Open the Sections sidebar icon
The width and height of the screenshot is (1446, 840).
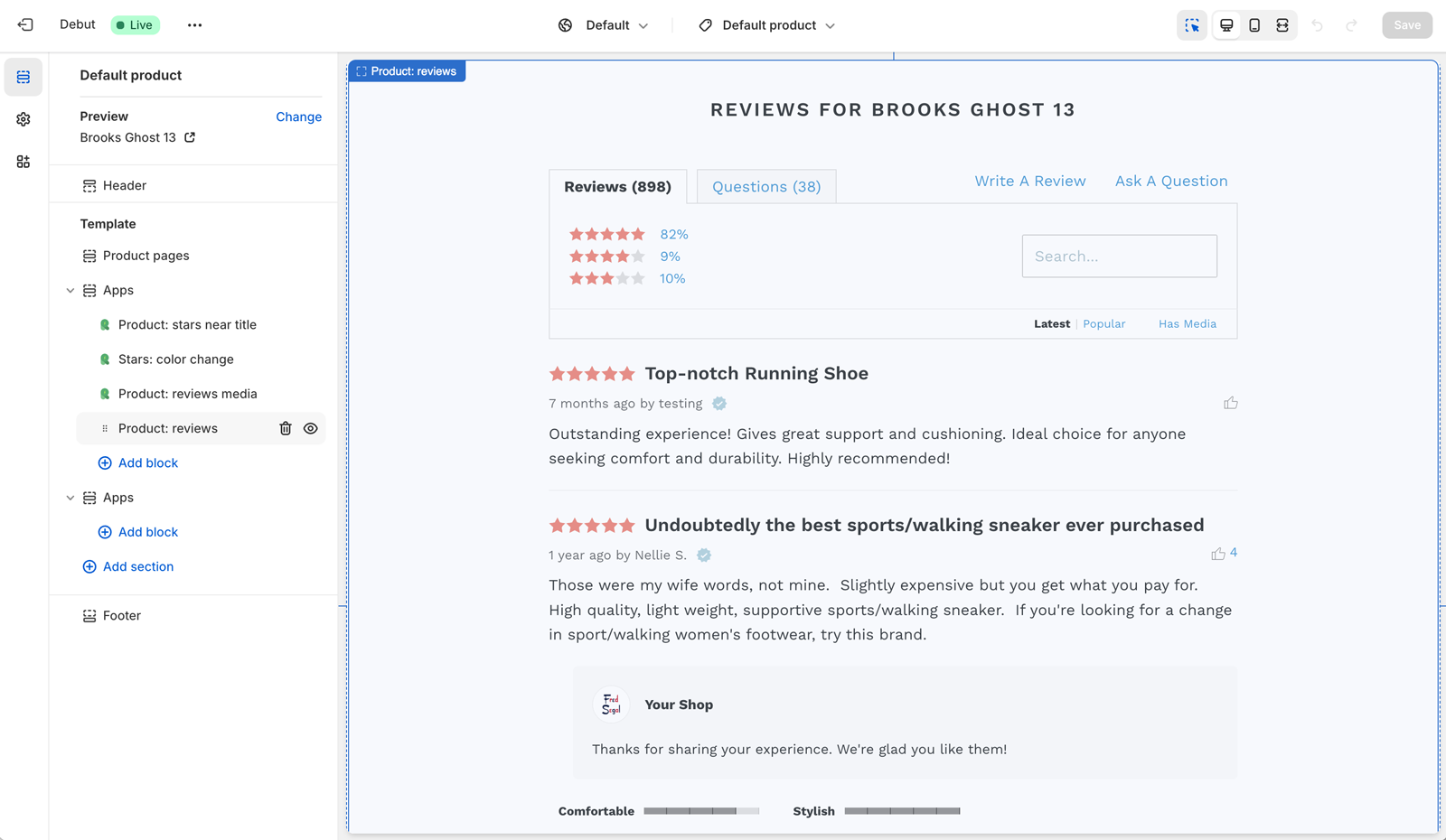pos(23,78)
